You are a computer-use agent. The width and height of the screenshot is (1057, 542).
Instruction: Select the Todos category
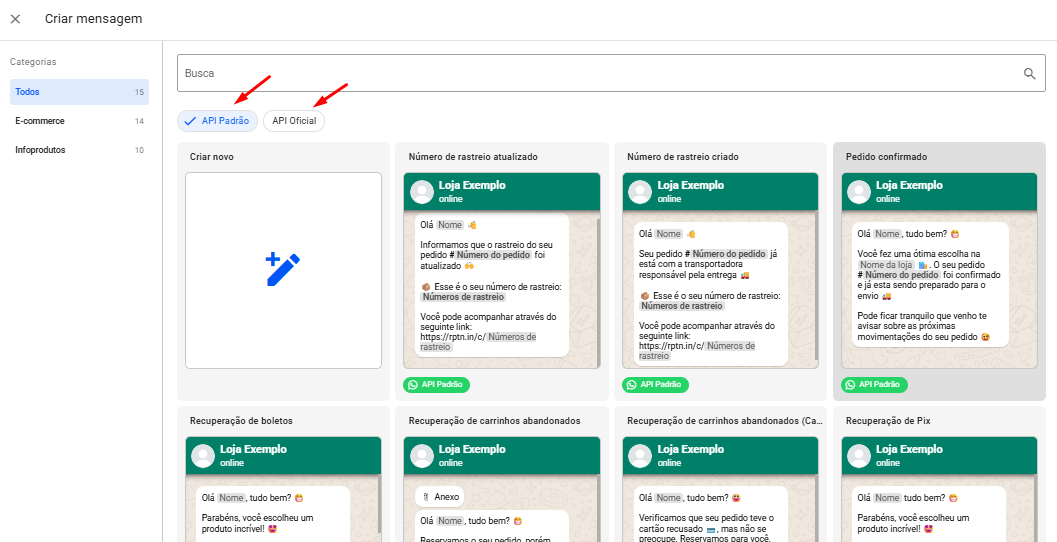[79, 92]
